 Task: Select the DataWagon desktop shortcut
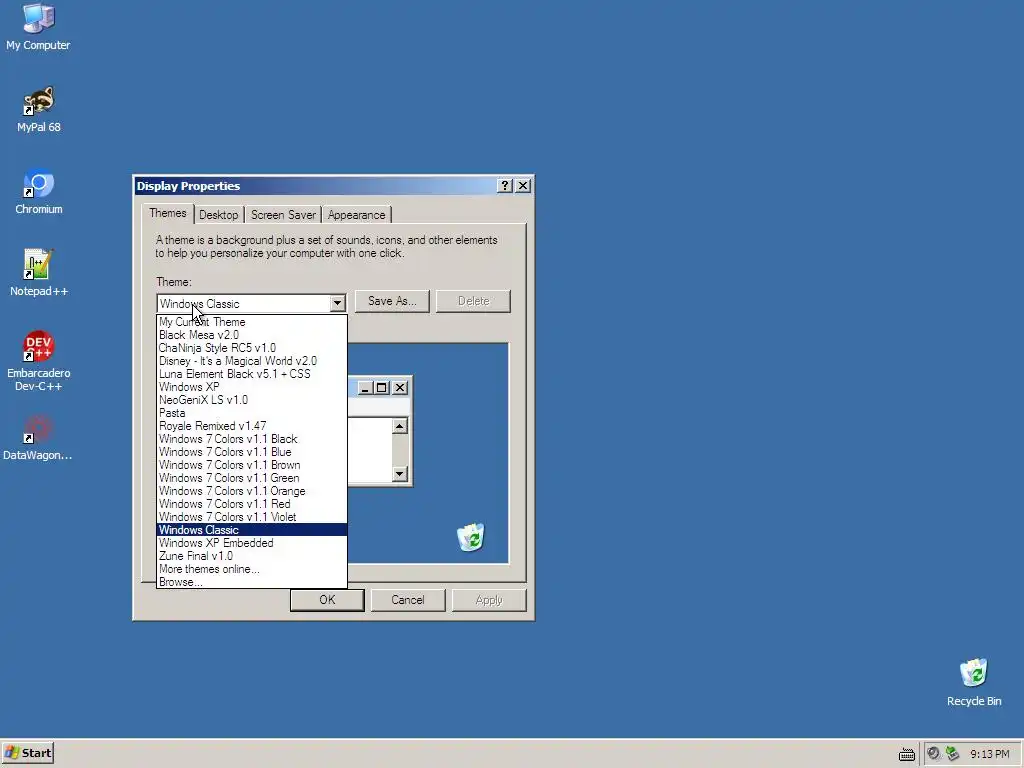click(38, 438)
